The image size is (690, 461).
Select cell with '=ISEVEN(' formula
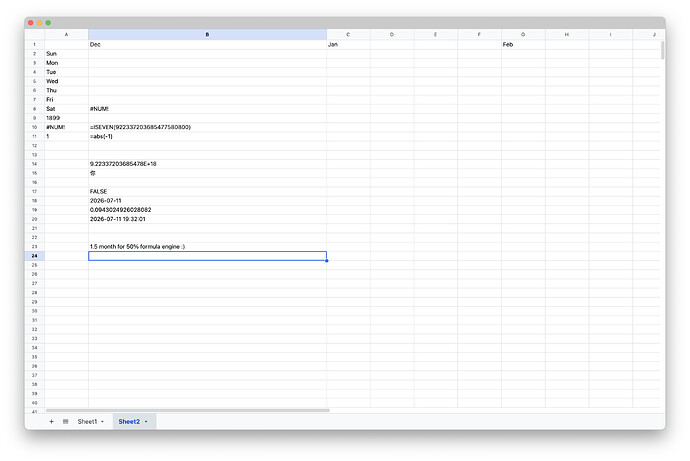pos(207,127)
